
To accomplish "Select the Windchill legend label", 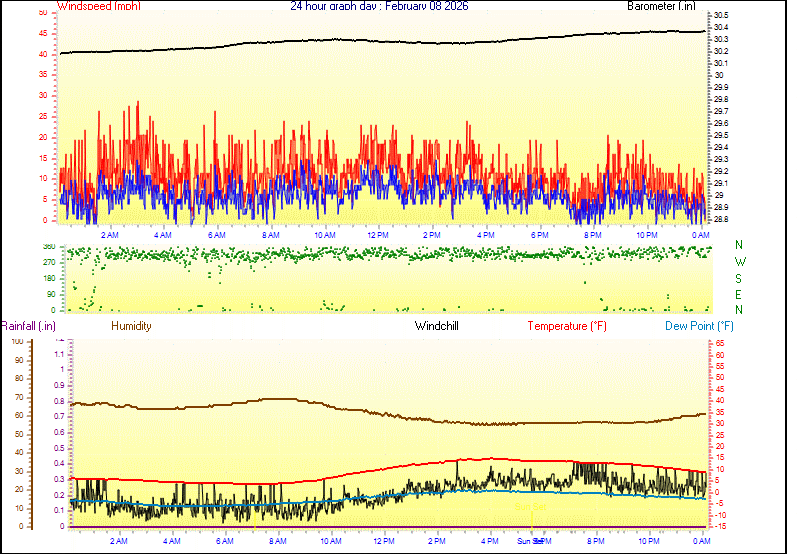I will tap(437, 326).
